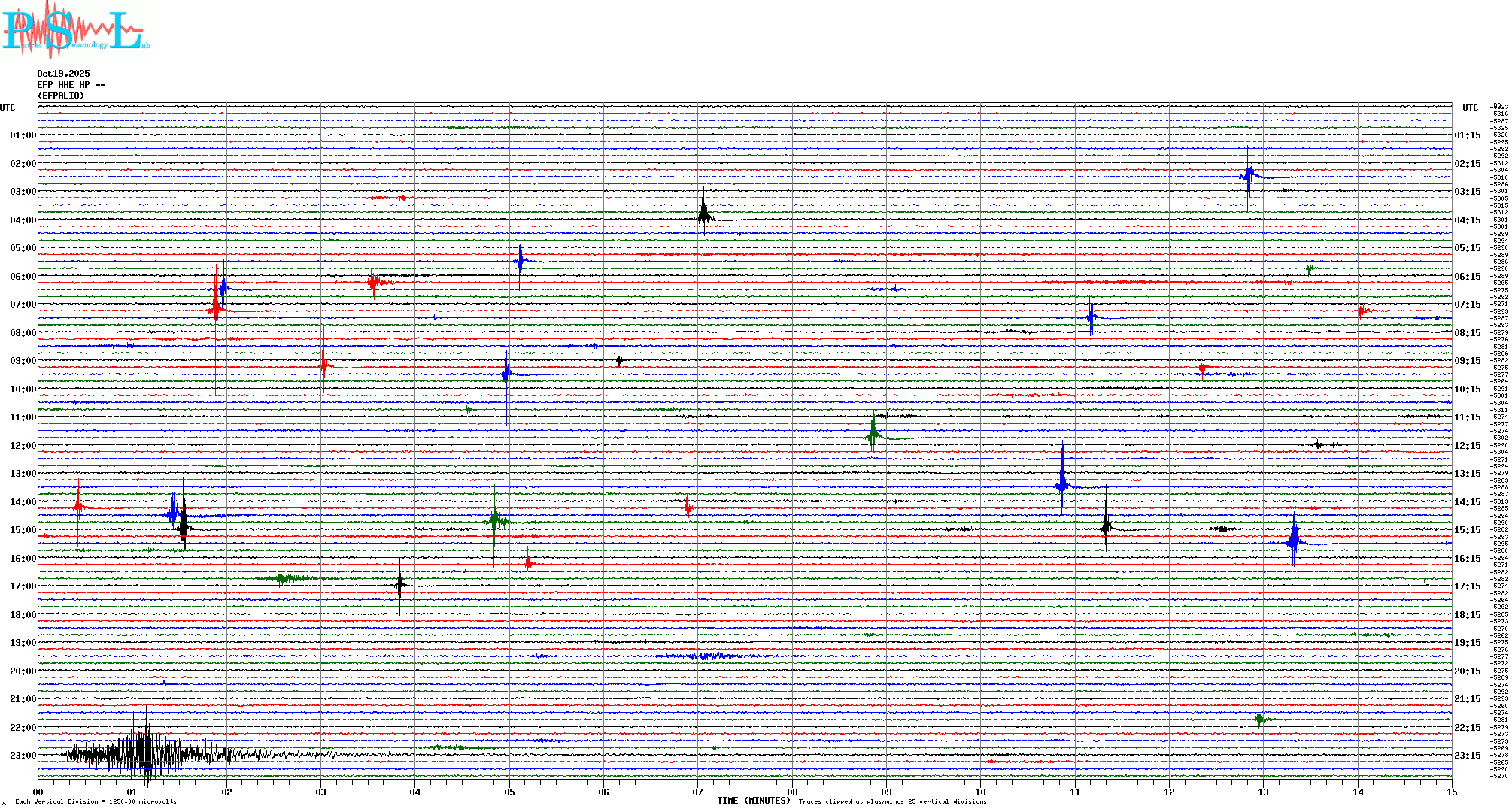Select the 12:00 hour label on left
The height and width of the screenshot is (812, 1512).
tap(23, 446)
